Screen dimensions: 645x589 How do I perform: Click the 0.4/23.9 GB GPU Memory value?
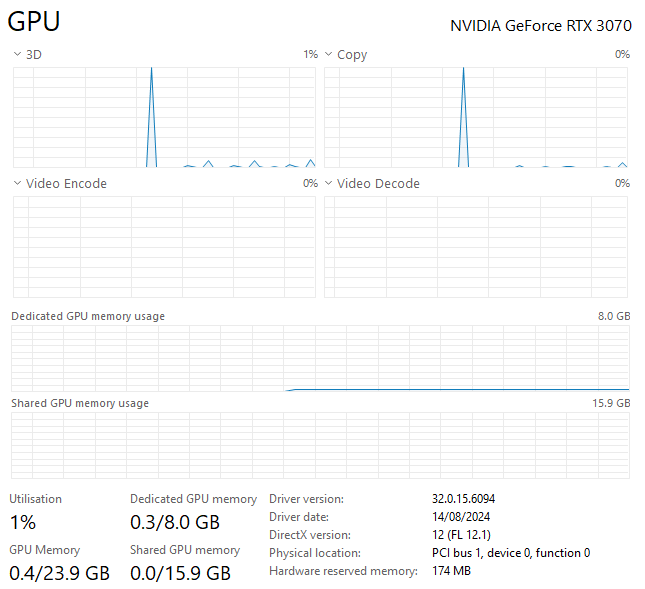(x=59, y=573)
